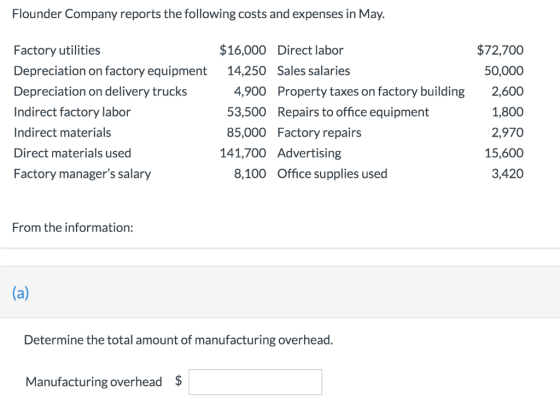Image resolution: width=560 pixels, height=410 pixels.
Task: Select the 2,970 factory repairs amount
Action: [508, 132]
